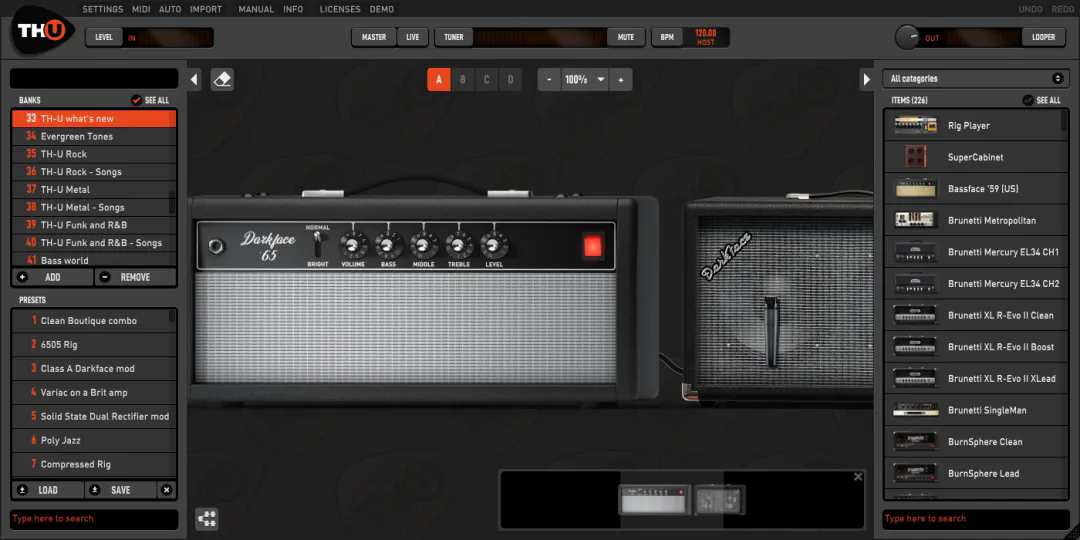This screenshot has width=1080, height=540.
Task: Switch to scene B tab
Action: click(463, 80)
